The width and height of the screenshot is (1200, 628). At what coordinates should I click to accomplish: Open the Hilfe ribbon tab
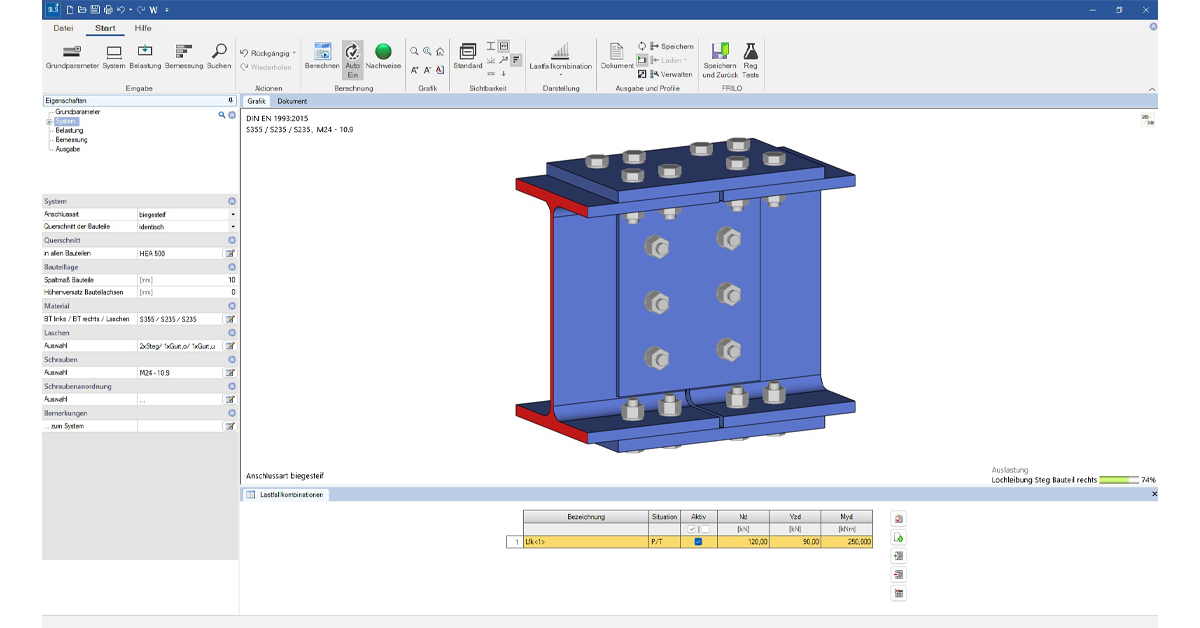(x=143, y=28)
